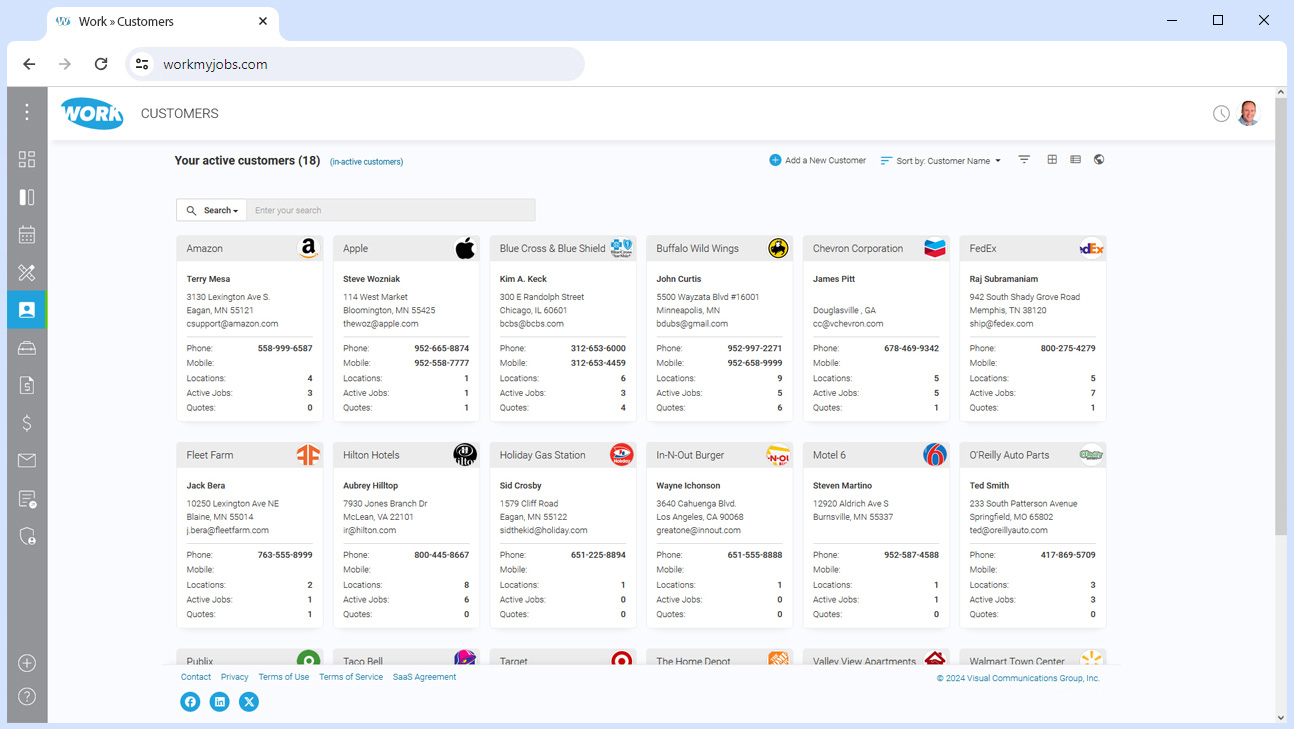Open the Sort by Customer Name dropdown
1294x729 pixels.
pos(941,161)
